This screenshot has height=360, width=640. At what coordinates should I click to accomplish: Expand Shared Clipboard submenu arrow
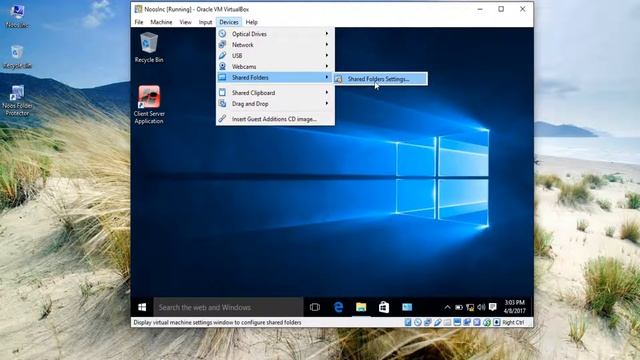pos(327,93)
